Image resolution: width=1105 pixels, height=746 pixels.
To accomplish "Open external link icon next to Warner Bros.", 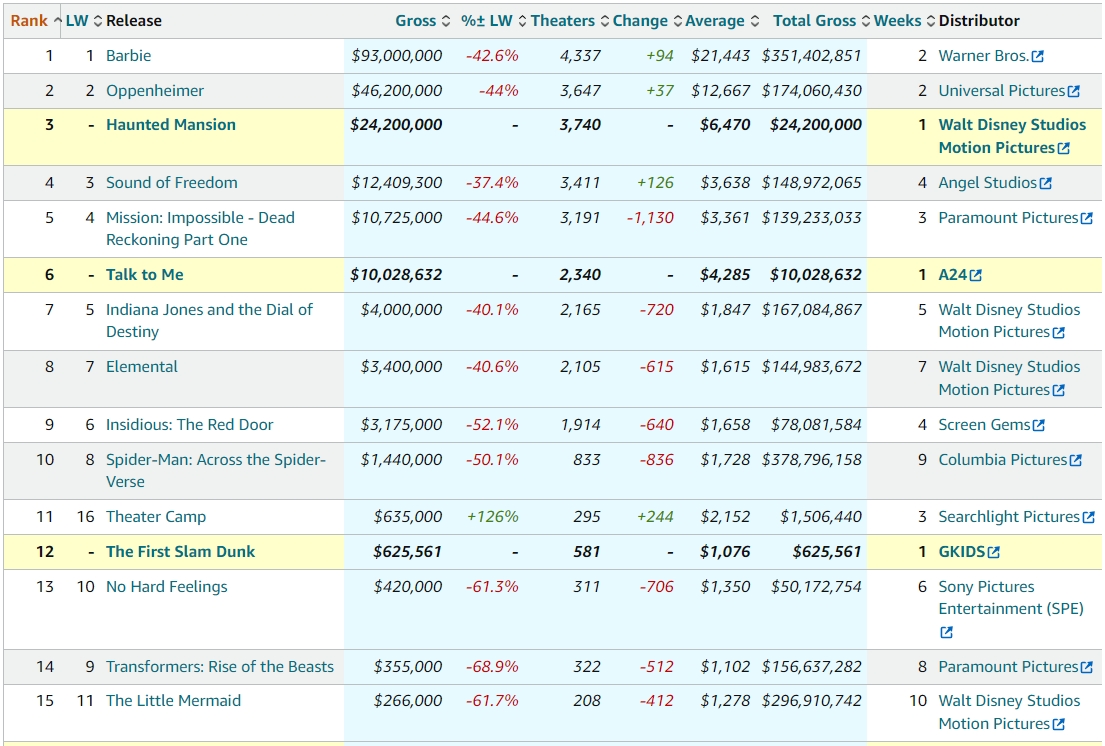I will 1038,56.
